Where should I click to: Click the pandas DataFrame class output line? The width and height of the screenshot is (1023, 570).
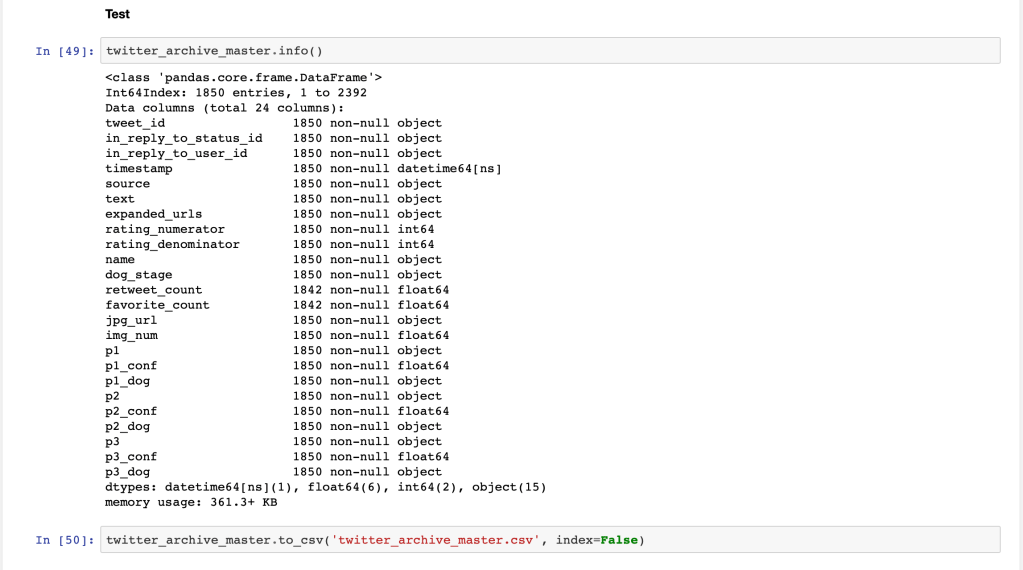coord(243,77)
